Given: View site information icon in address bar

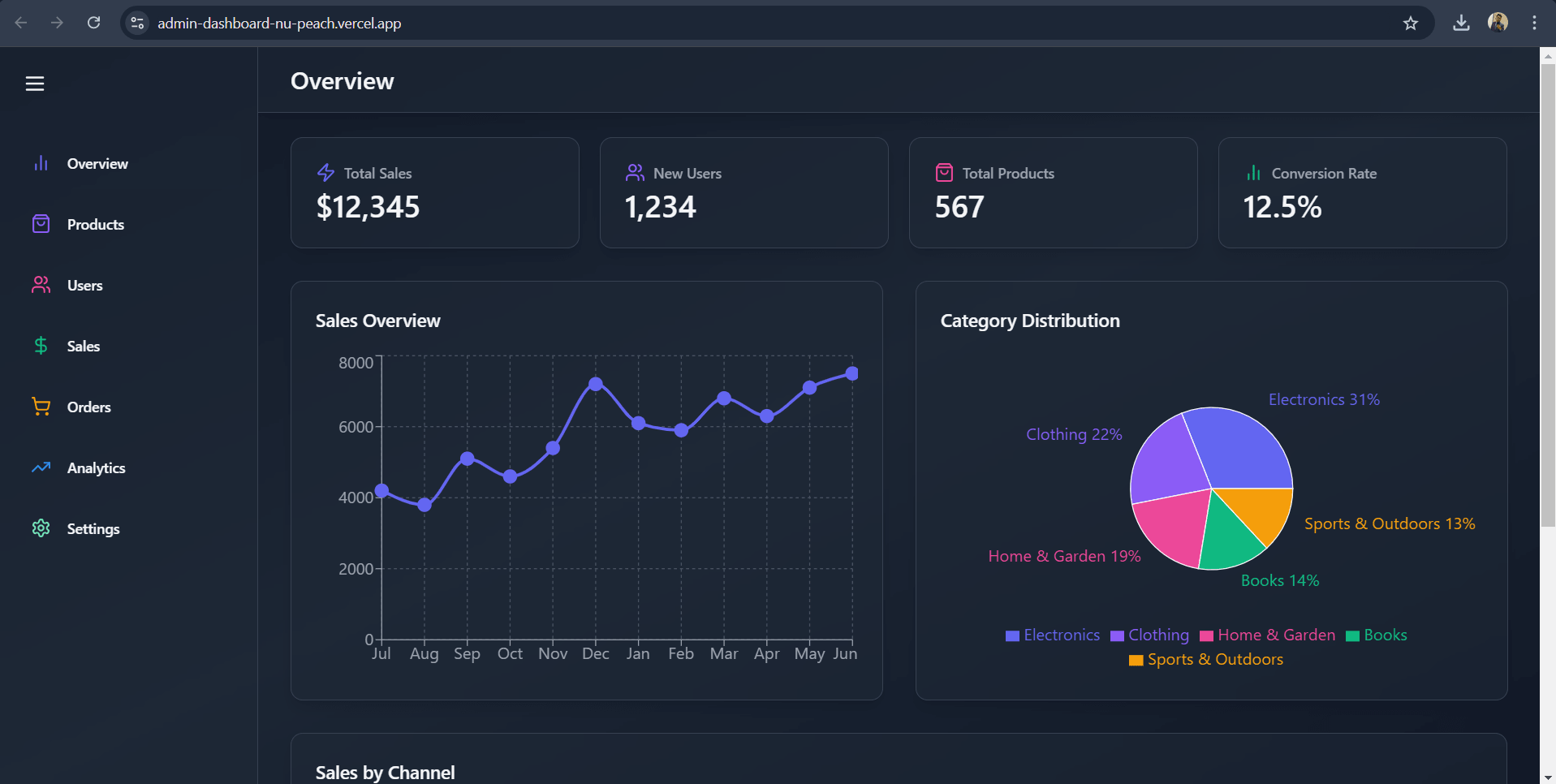Looking at the screenshot, I should (x=138, y=23).
